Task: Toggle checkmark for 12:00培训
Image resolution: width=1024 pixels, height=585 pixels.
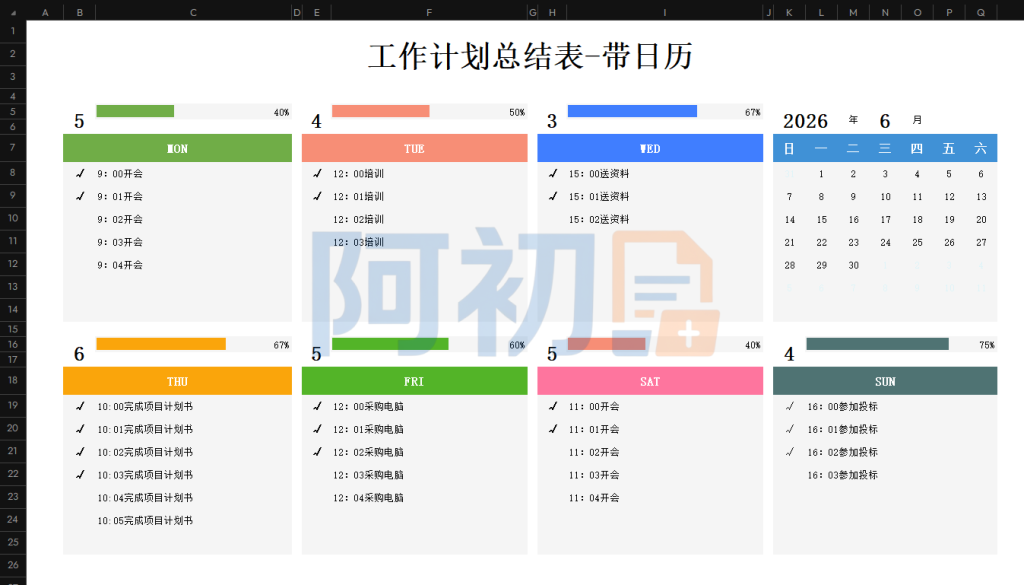Action: [x=317, y=174]
